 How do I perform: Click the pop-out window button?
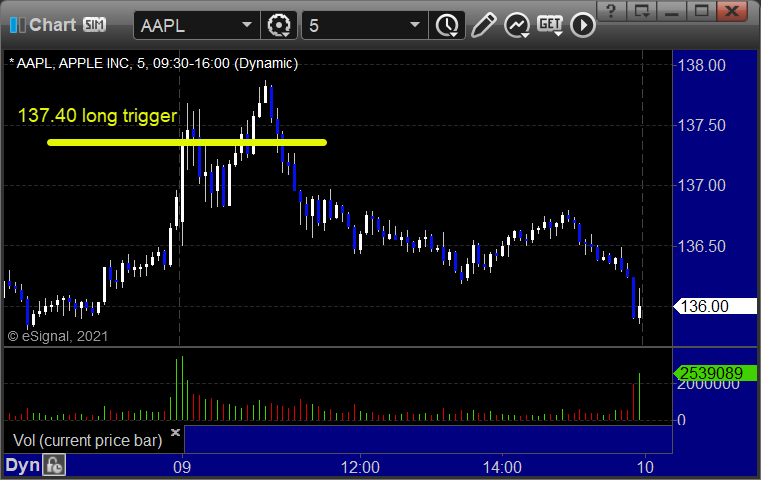(x=642, y=11)
